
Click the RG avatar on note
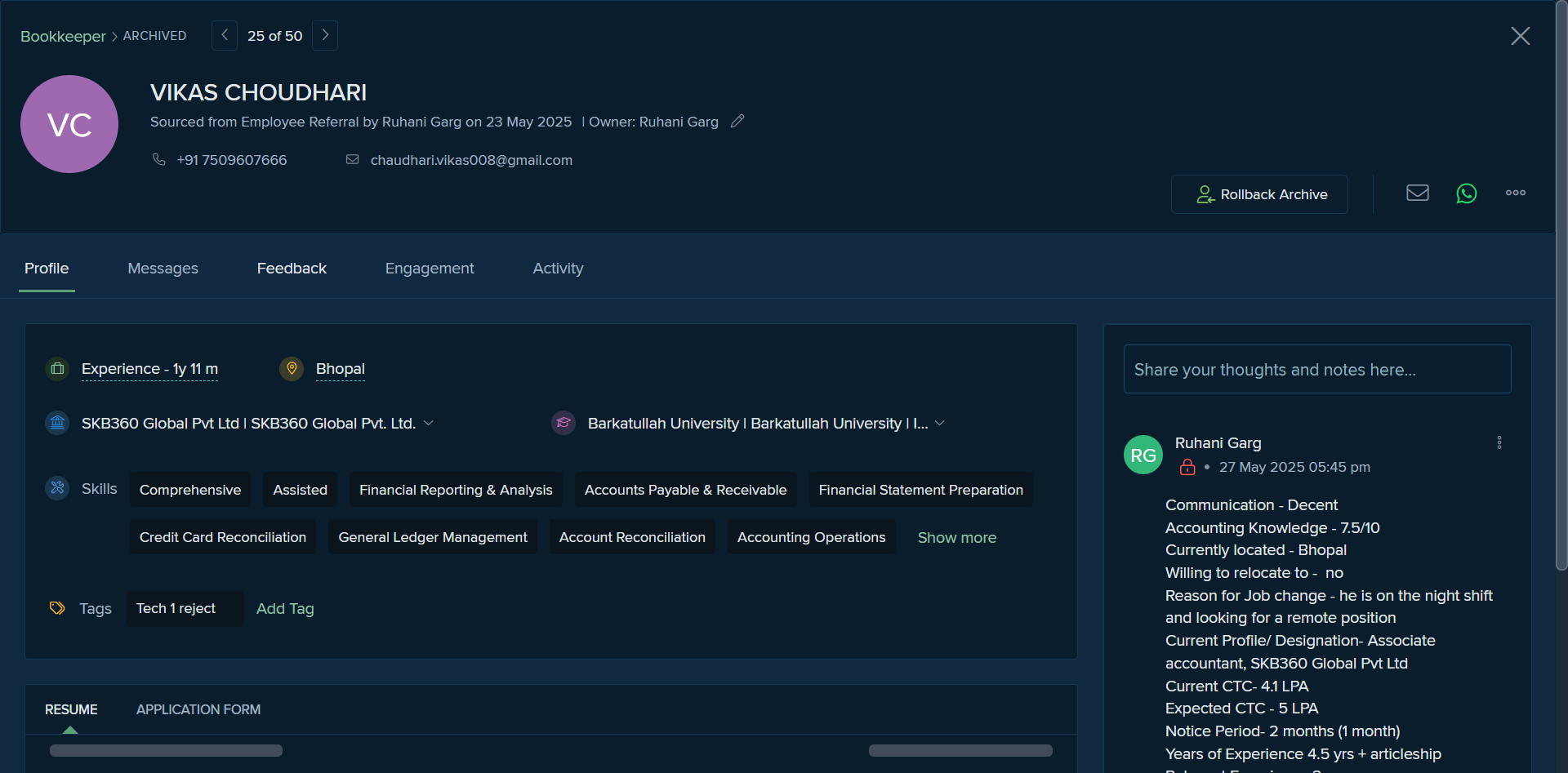click(x=1143, y=455)
